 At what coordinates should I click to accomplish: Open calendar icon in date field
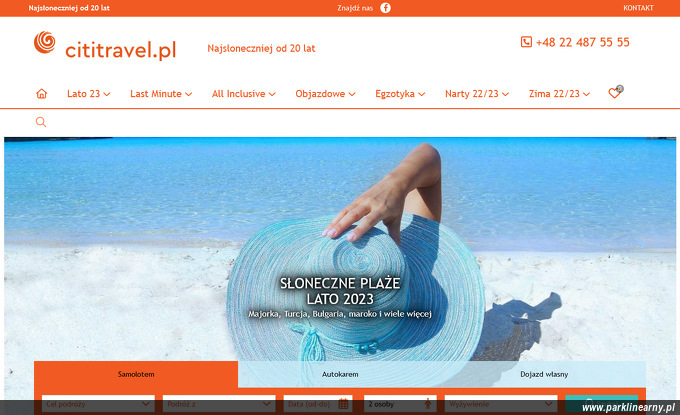[343, 404]
